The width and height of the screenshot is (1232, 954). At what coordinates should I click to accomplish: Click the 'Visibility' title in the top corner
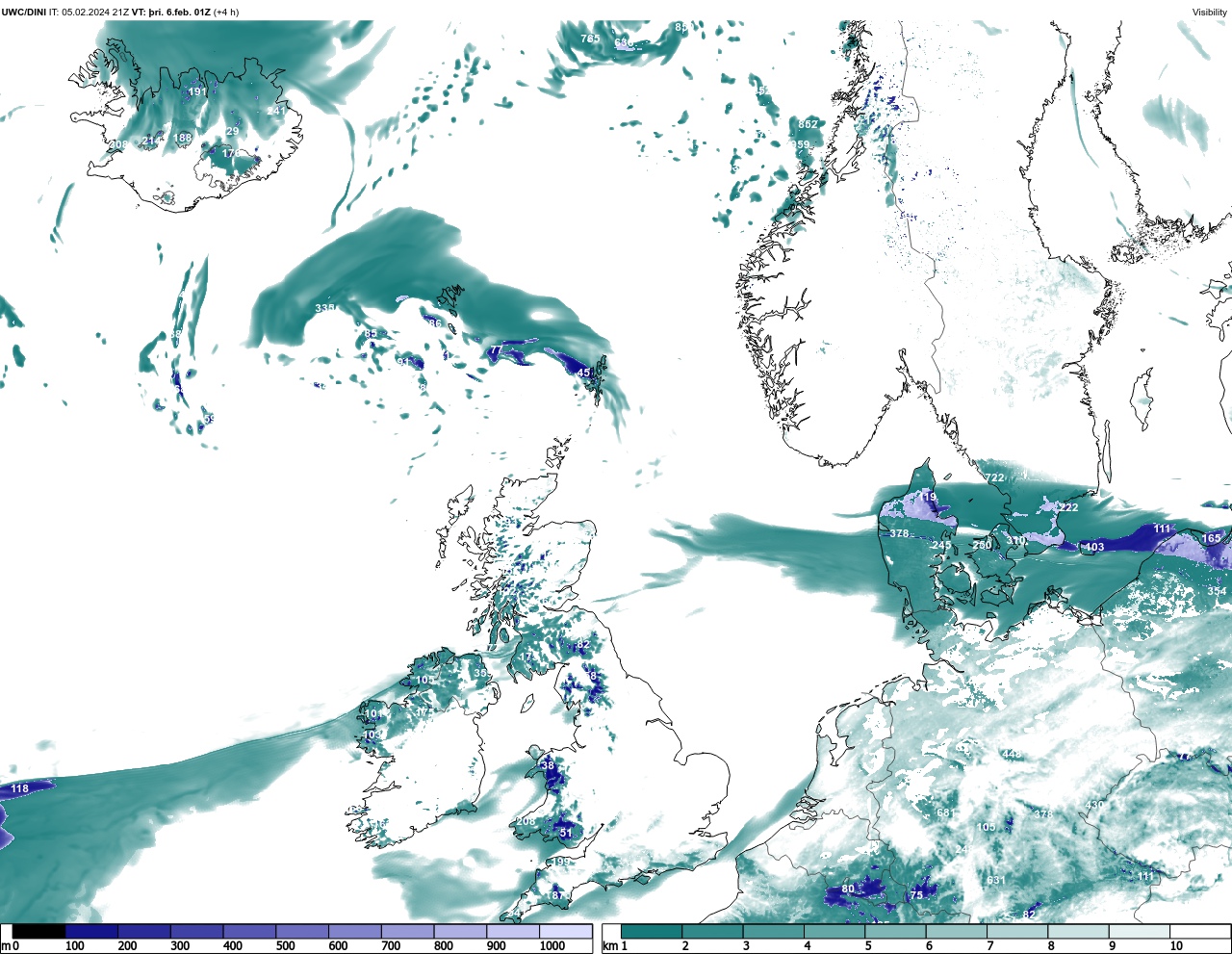tap(1210, 13)
